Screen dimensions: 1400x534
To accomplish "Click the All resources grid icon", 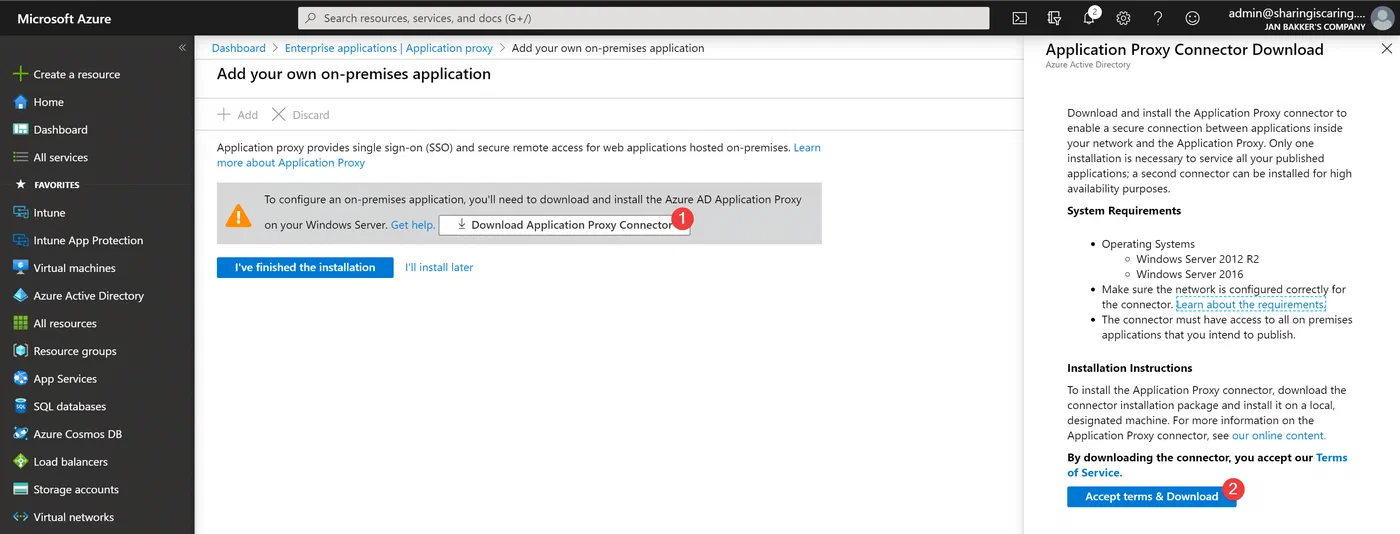I will 20,324.
